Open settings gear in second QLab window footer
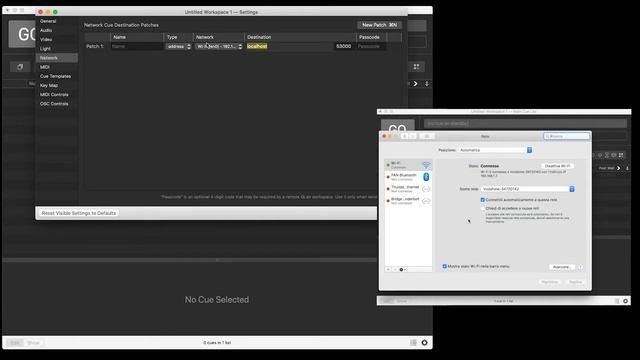Screen dimensions: 640x360 [625, 301]
